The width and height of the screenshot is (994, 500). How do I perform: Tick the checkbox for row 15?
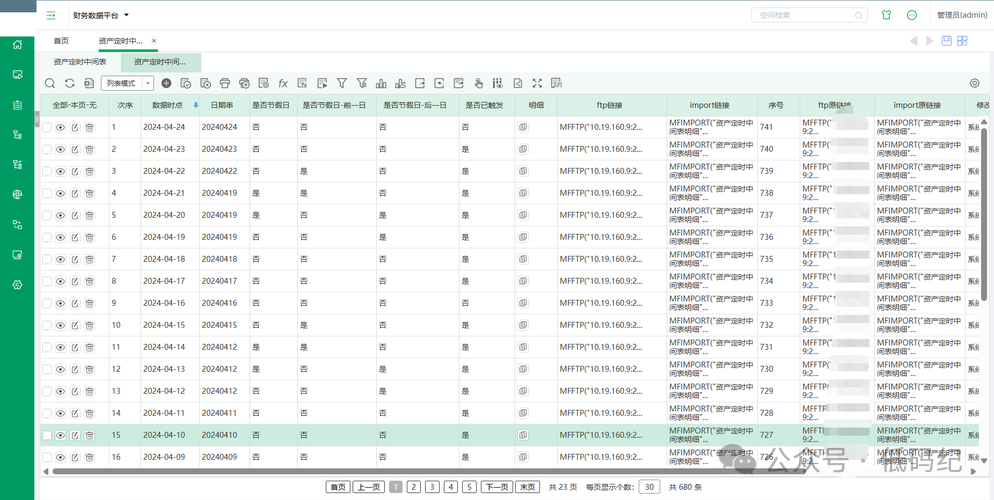47,436
